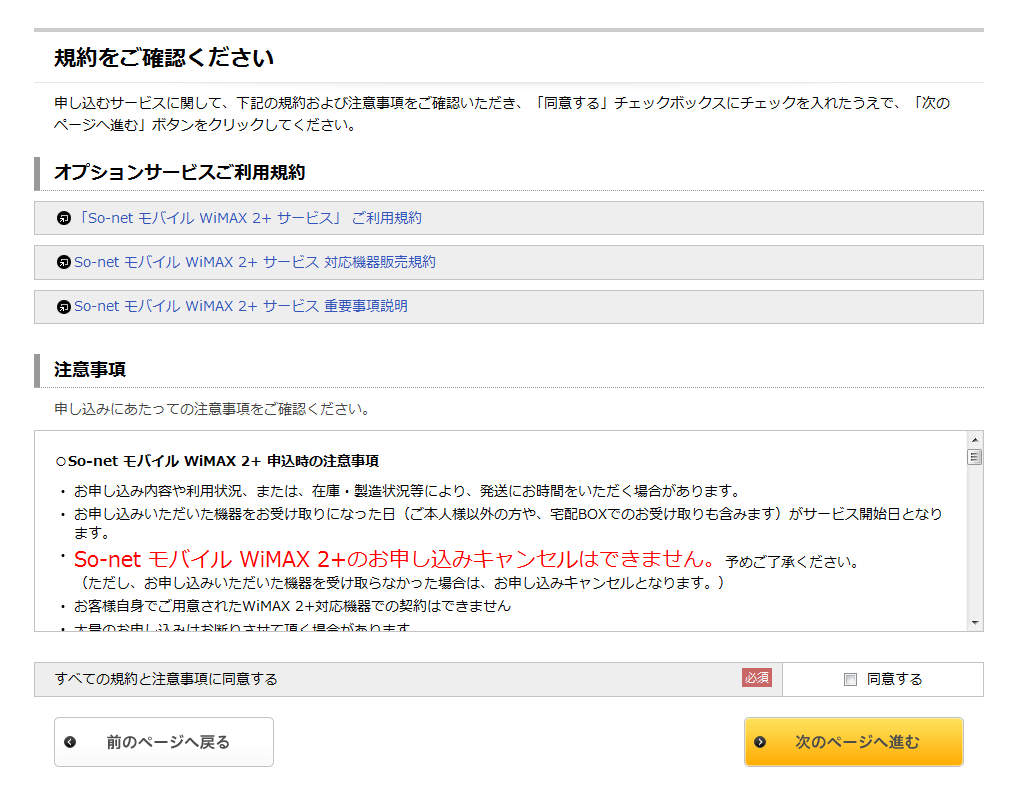Image resolution: width=1020 pixels, height=796 pixels.
Task: Open 対応機器販売規約 link
Action: coord(255,262)
